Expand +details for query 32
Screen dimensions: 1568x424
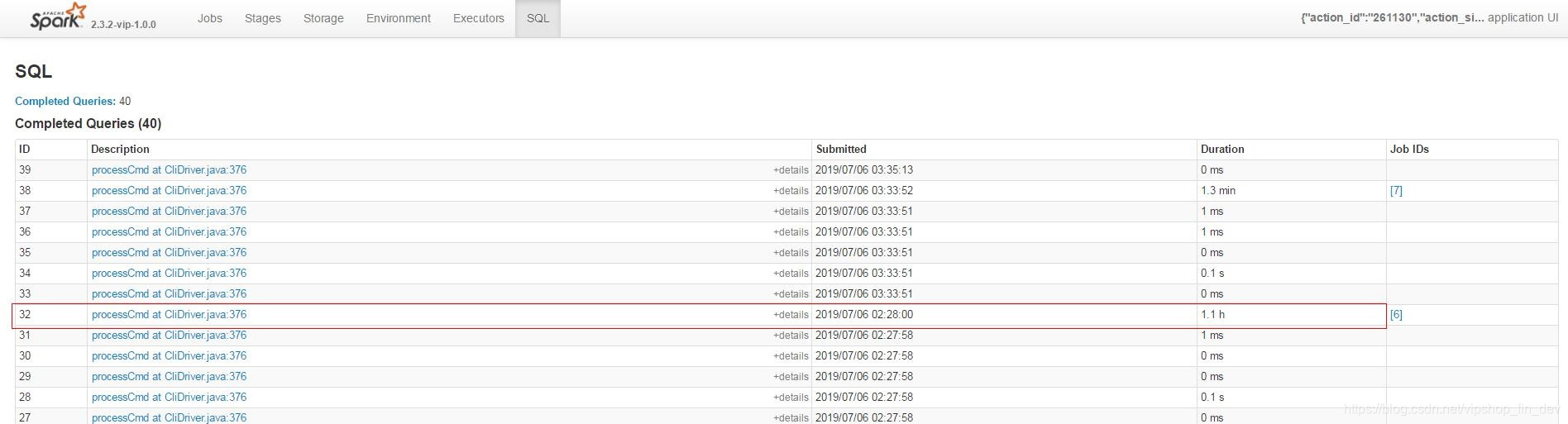pos(791,315)
